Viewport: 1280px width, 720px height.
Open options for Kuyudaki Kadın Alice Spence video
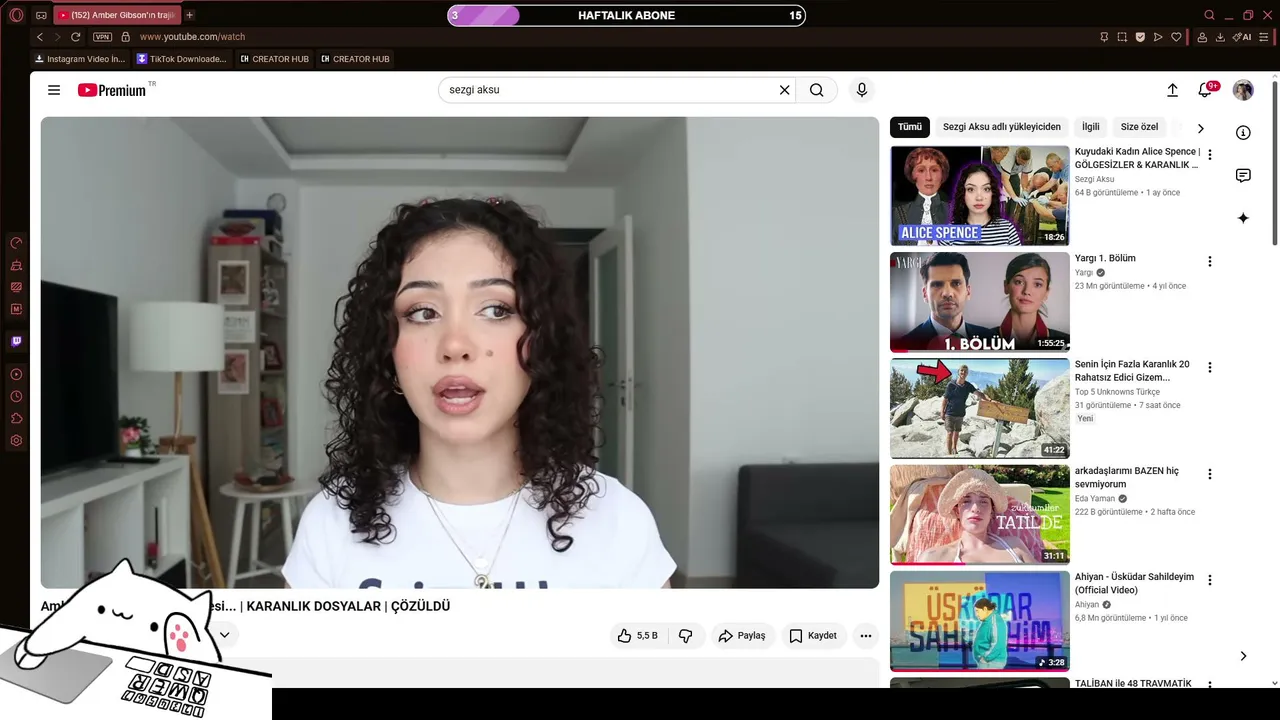coord(1210,155)
